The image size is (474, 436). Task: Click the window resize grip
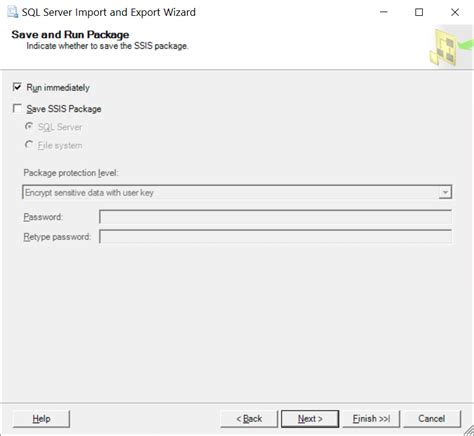pyautogui.click(x=469, y=431)
